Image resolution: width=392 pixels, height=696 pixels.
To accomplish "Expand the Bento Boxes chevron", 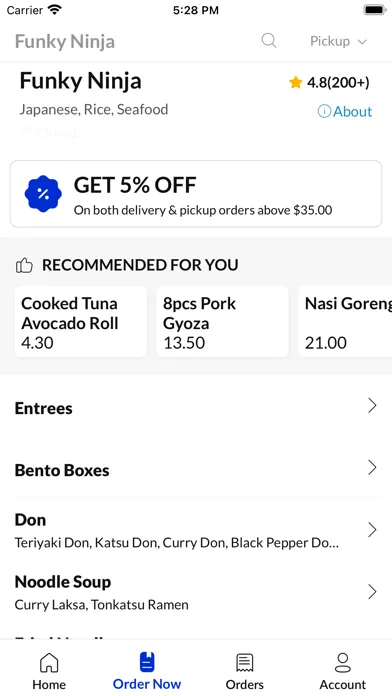I will 372,468.
